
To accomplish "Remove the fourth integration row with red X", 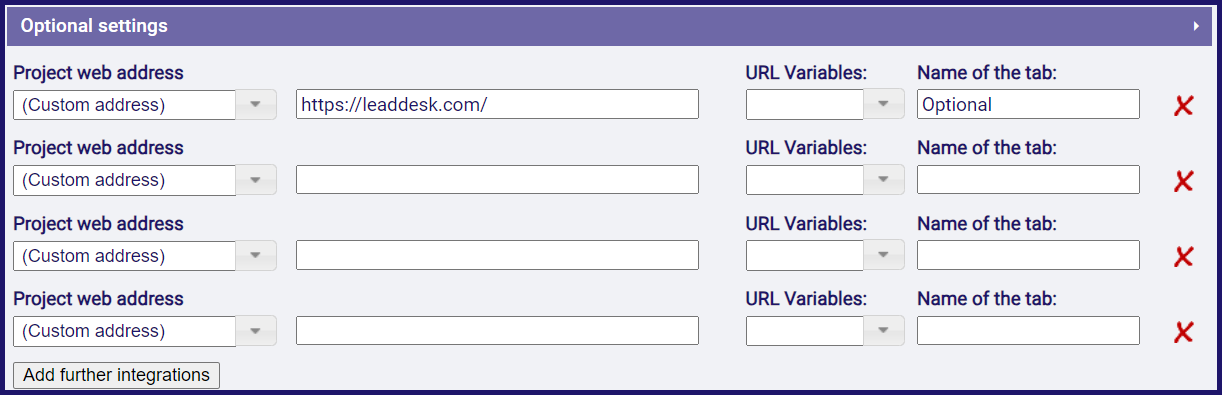I will [x=1184, y=332].
